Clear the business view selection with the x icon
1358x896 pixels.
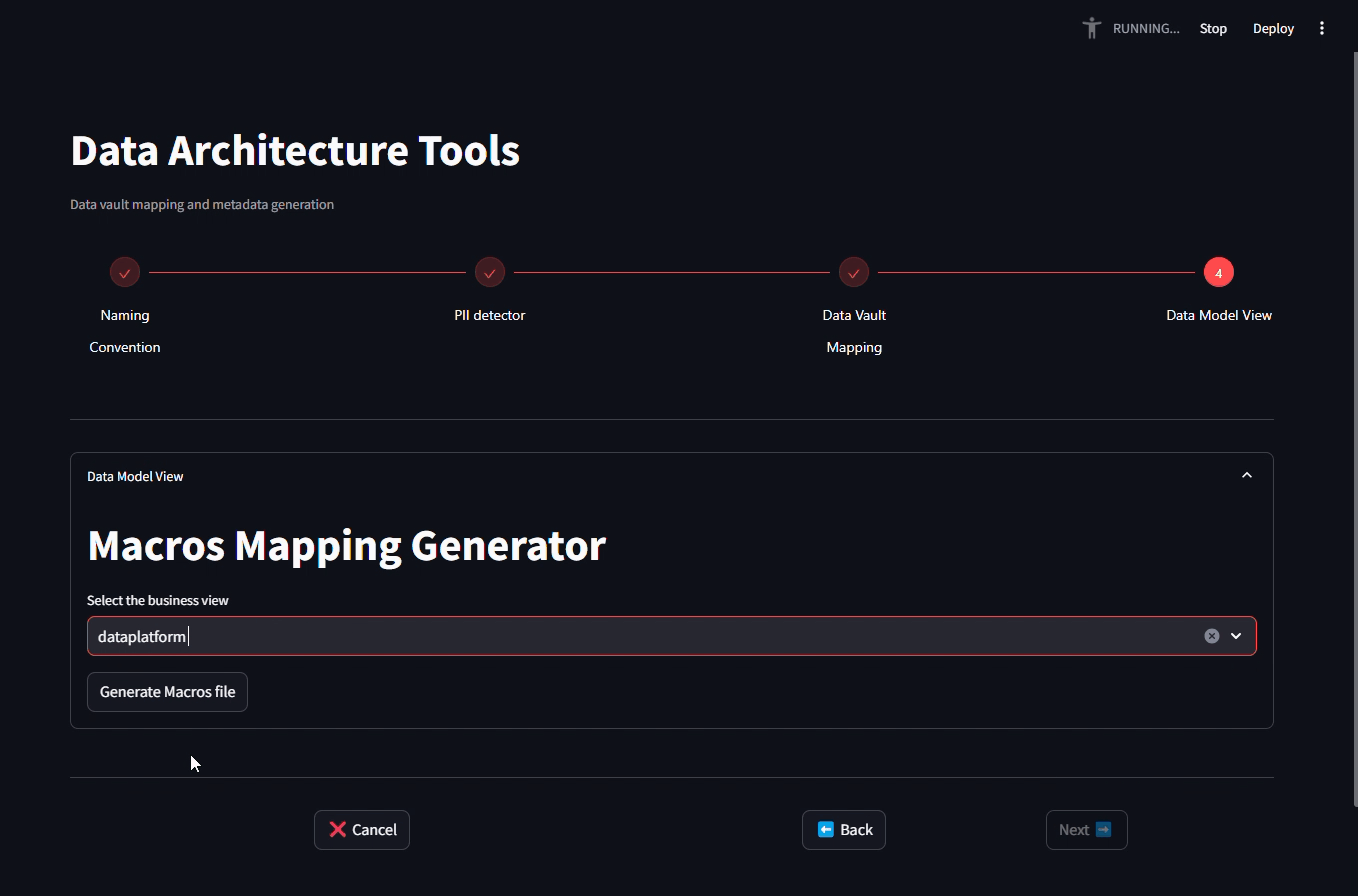pos(1212,635)
